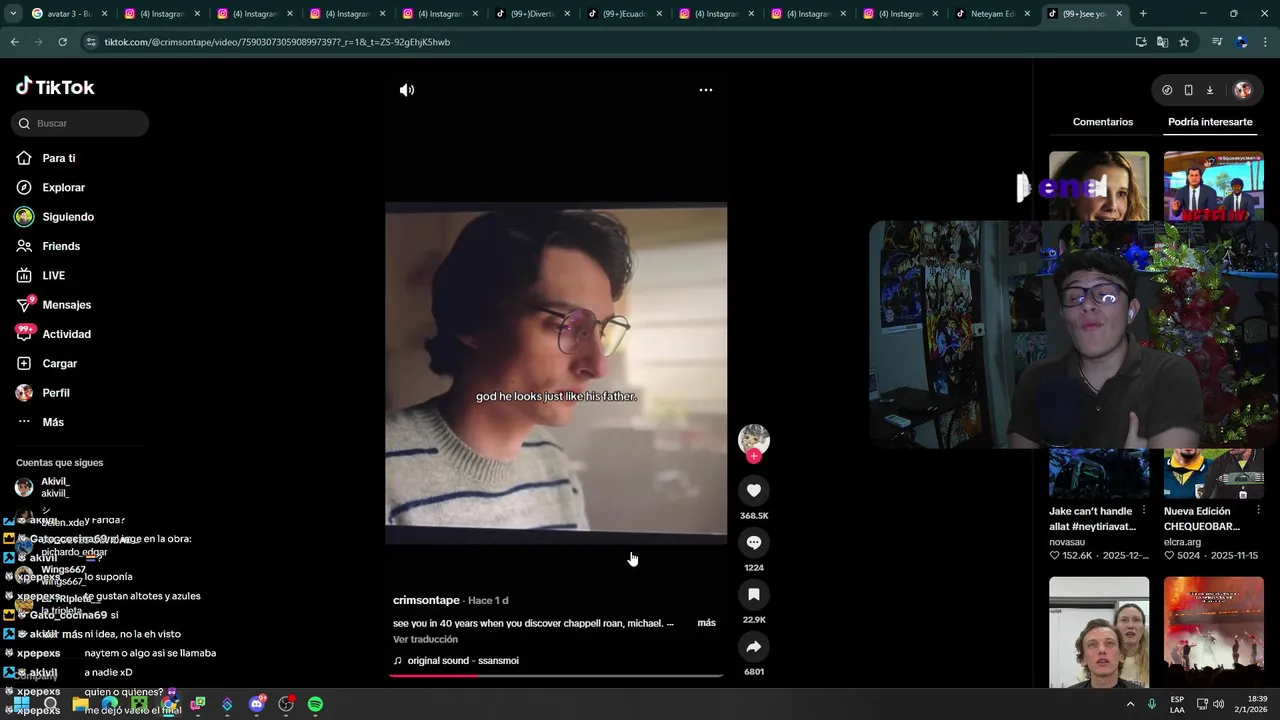Switch to the 'Comentarios' tab
The height and width of the screenshot is (720, 1280).
click(x=1103, y=122)
